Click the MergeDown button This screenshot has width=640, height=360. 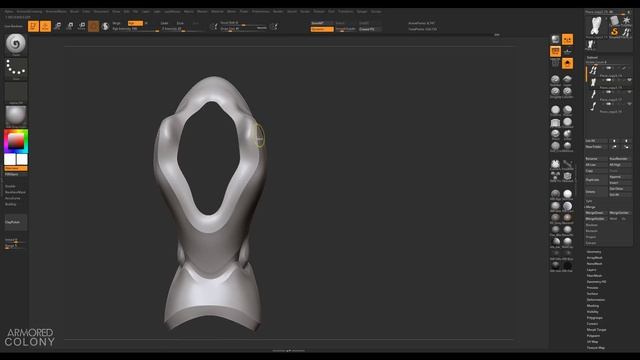pyautogui.click(x=596, y=213)
